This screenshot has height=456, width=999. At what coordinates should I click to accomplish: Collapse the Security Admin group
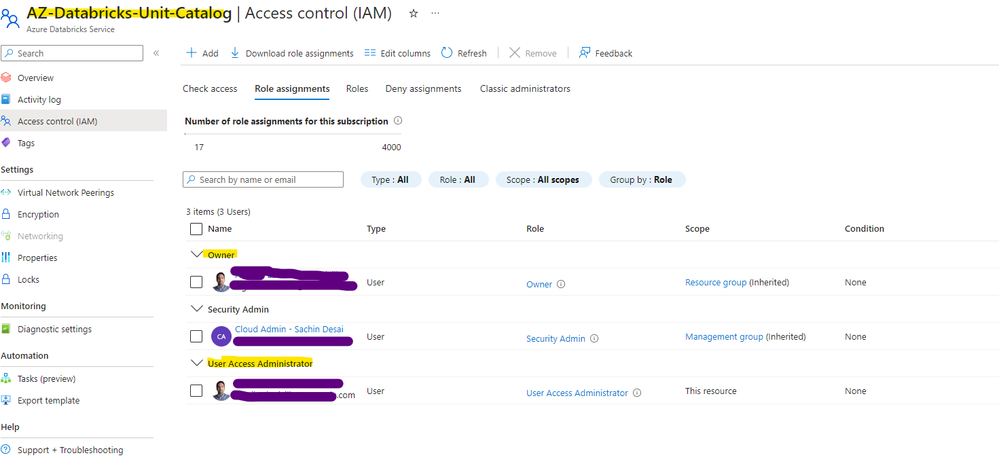click(195, 310)
